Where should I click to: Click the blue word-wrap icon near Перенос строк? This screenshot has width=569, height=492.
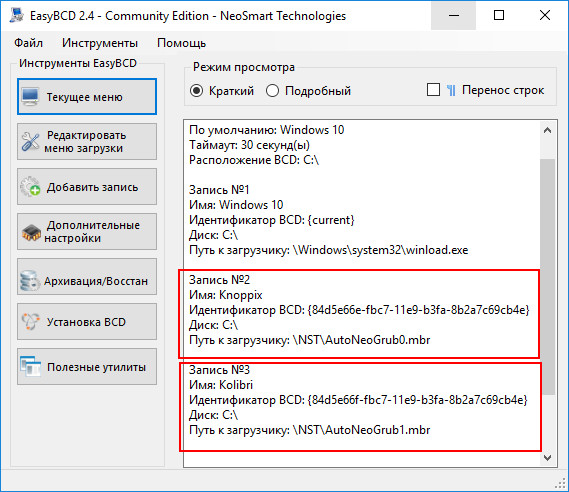(x=451, y=90)
